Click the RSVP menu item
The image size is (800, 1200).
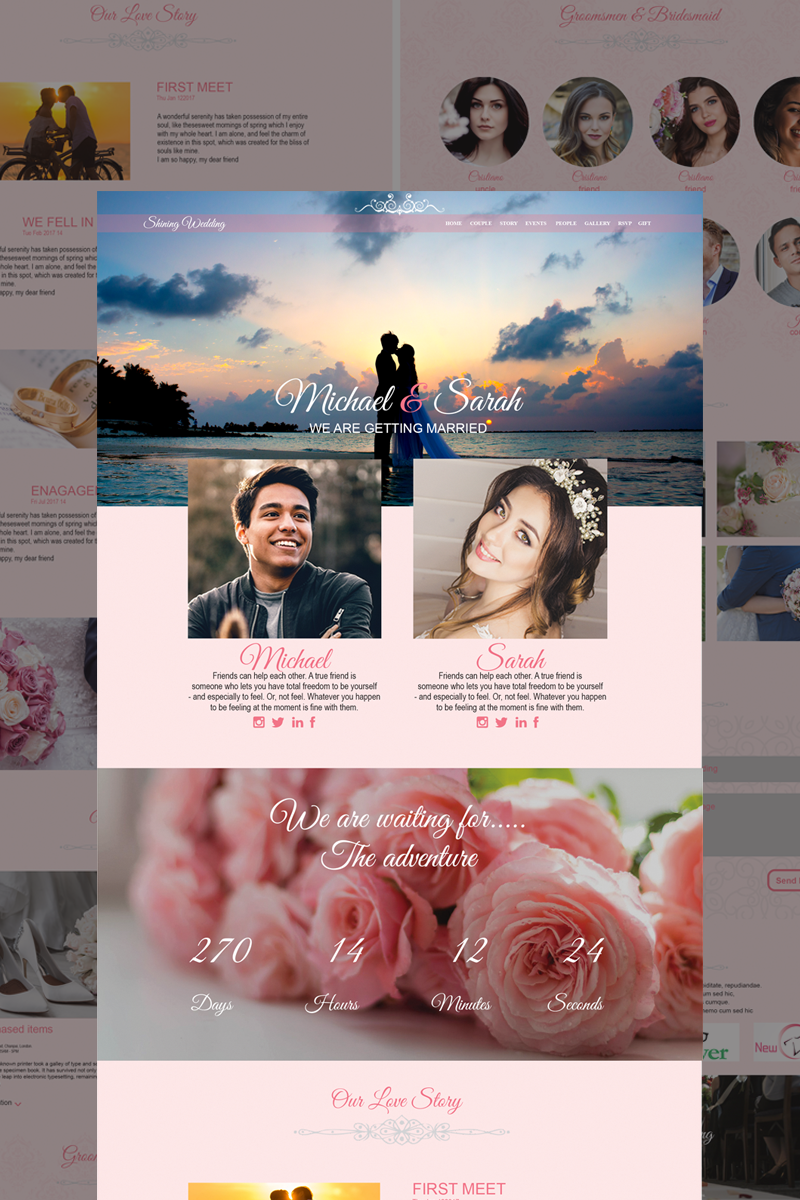pos(625,223)
